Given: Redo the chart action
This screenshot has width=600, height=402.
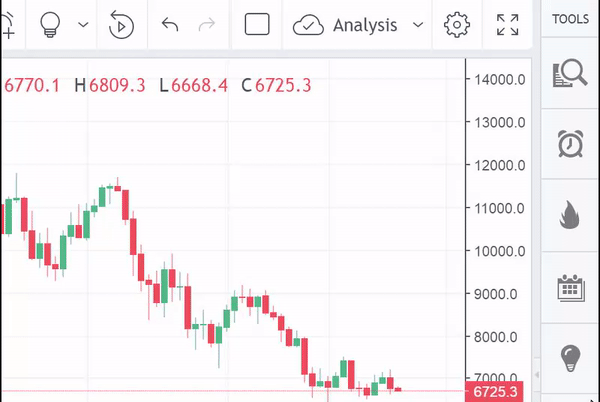Looking at the screenshot, I should tap(207, 25).
